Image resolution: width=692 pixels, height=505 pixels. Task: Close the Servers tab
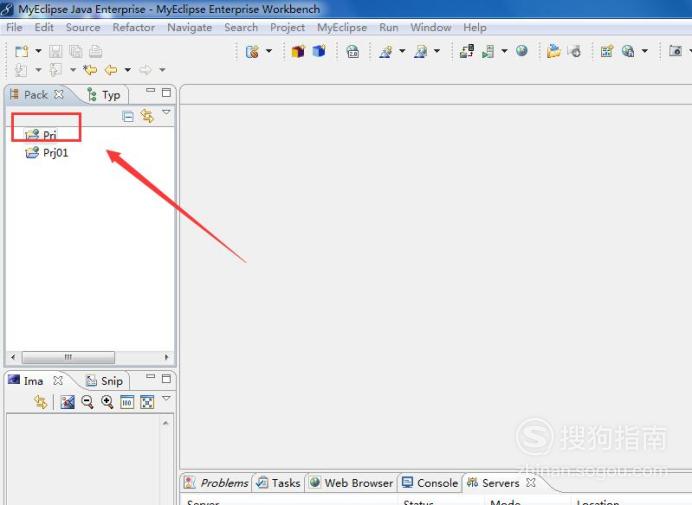click(x=531, y=483)
